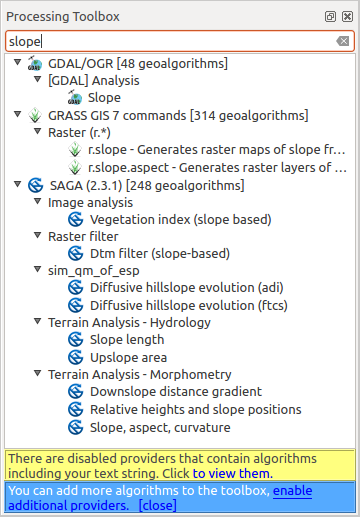Clear the search box text
Screen dimensions: 360x517
click(x=343, y=41)
